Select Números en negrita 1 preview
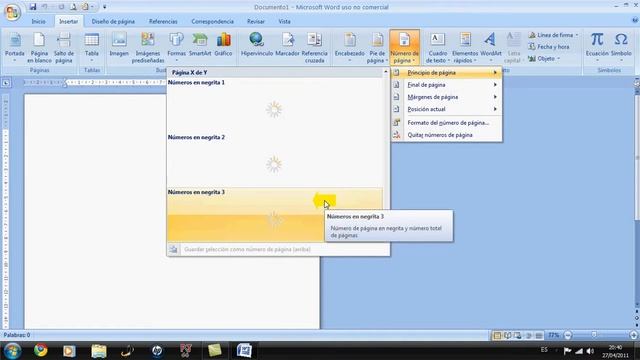640x360 pixels. tap(275, 106)
